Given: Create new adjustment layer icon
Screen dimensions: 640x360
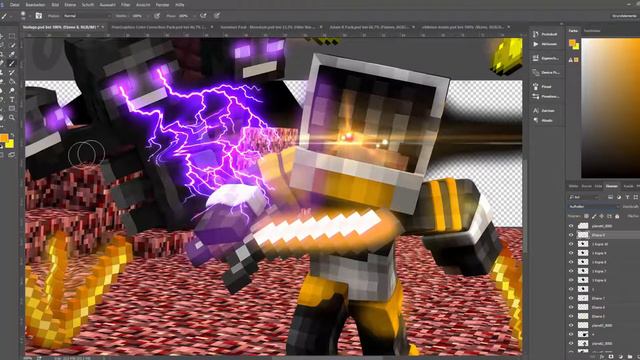Looking at the screenshot, I should point(620,357).
